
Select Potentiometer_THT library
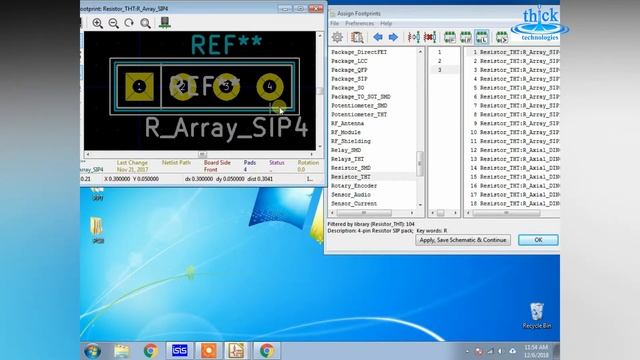[x=359, y=115]
